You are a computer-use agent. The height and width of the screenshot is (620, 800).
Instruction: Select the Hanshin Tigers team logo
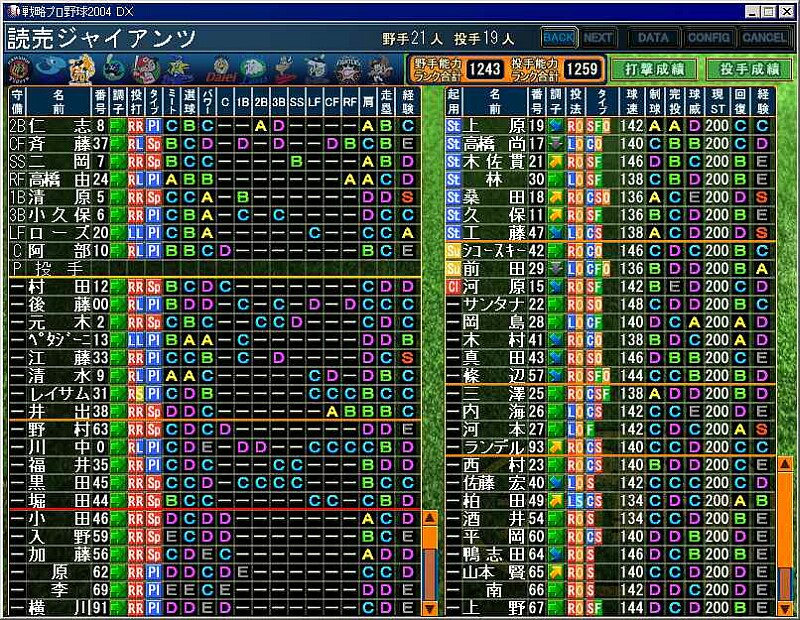19,69
